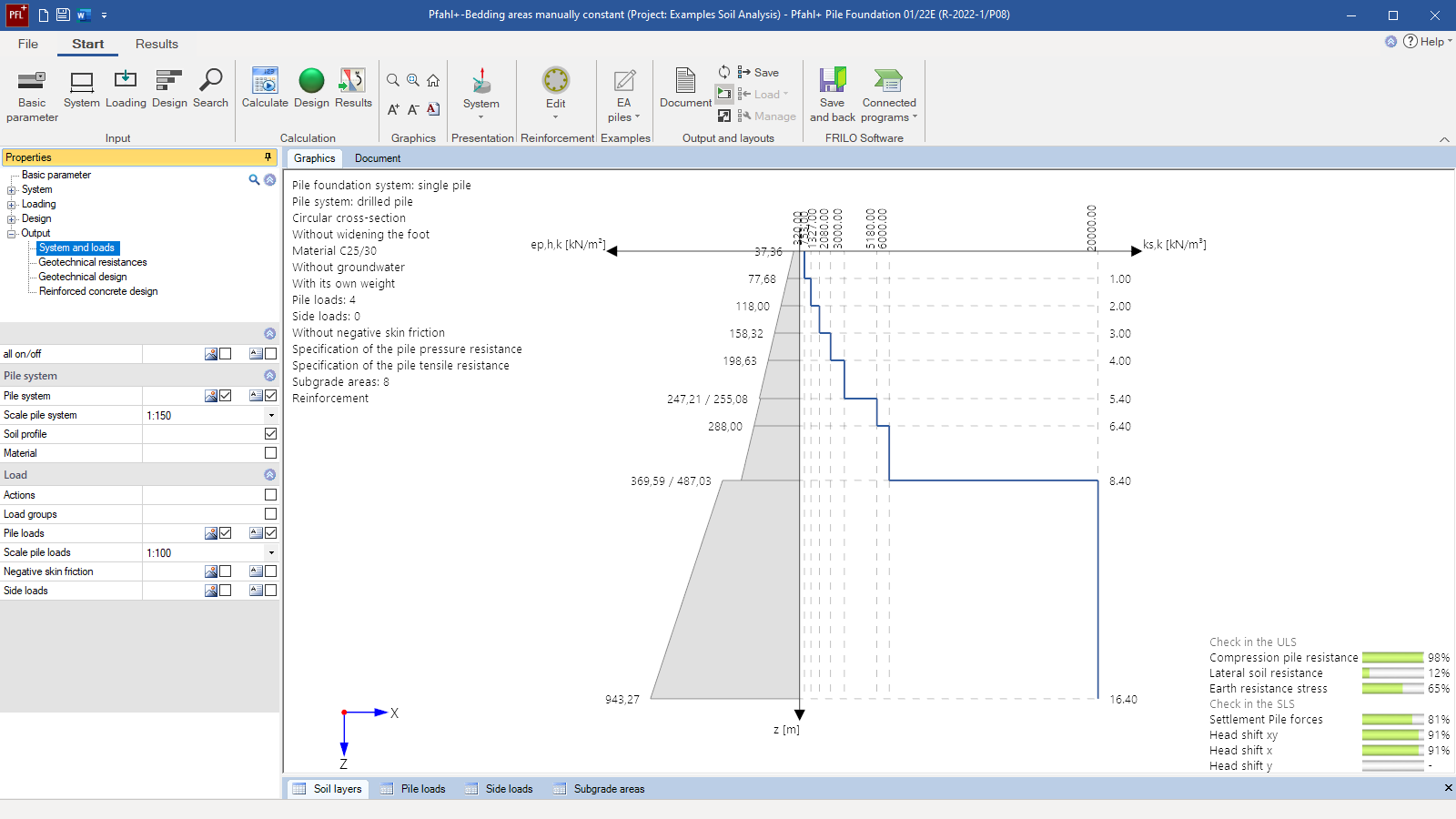Select Basic parameter tree item

[56, 175]
